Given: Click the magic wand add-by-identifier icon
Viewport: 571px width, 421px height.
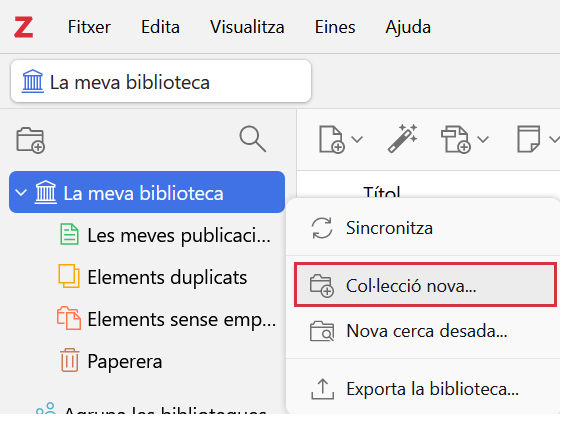Looking at the screenshot, I should tap(402, 138).
